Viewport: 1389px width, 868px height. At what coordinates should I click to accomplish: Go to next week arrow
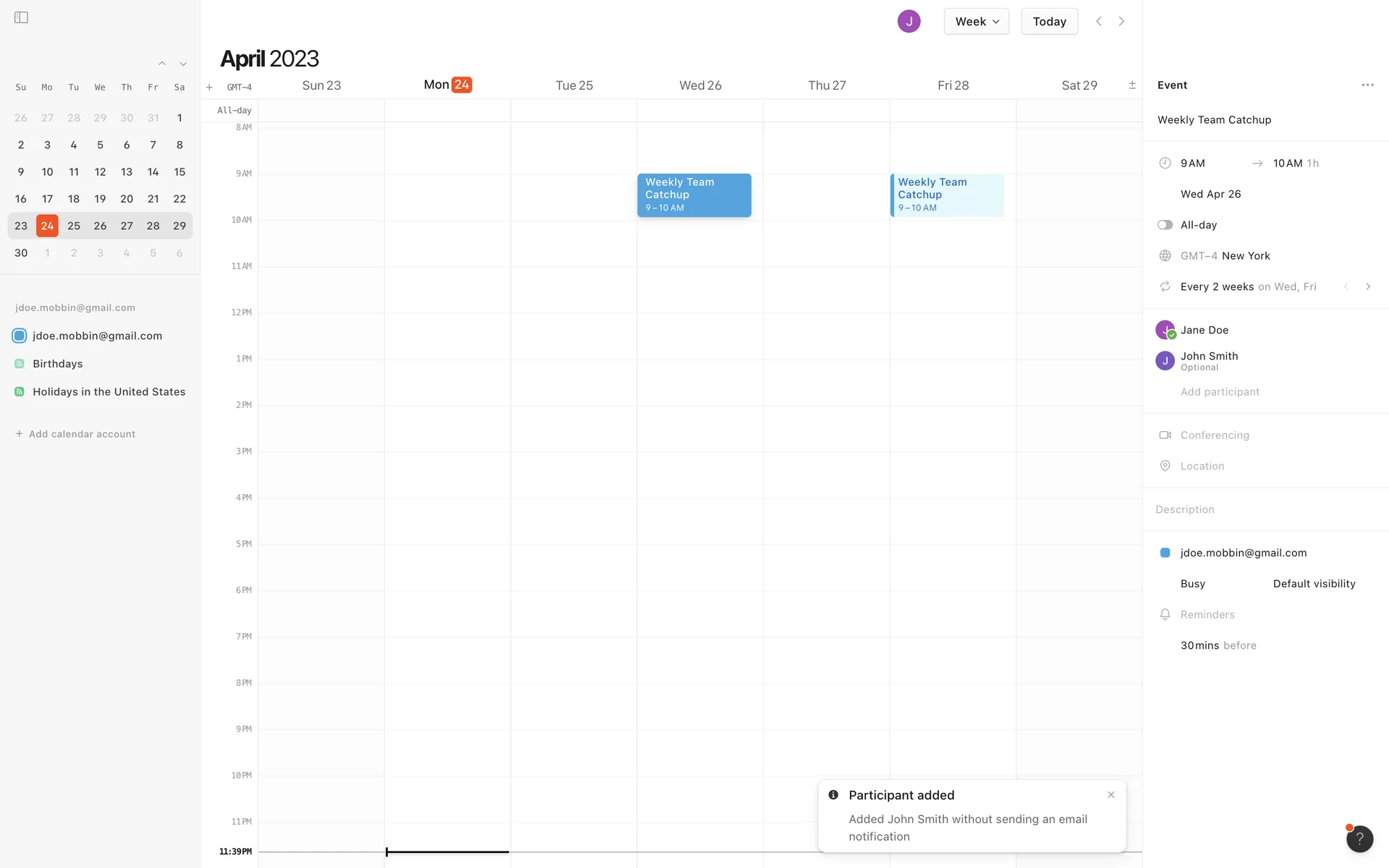(1121, 22)
